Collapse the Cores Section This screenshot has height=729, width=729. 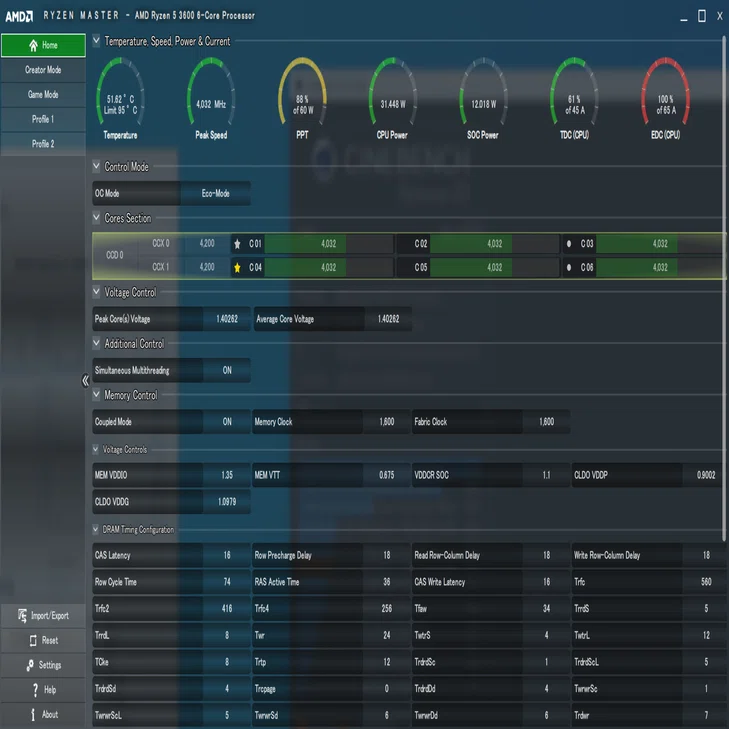click(x=96, y=217)
